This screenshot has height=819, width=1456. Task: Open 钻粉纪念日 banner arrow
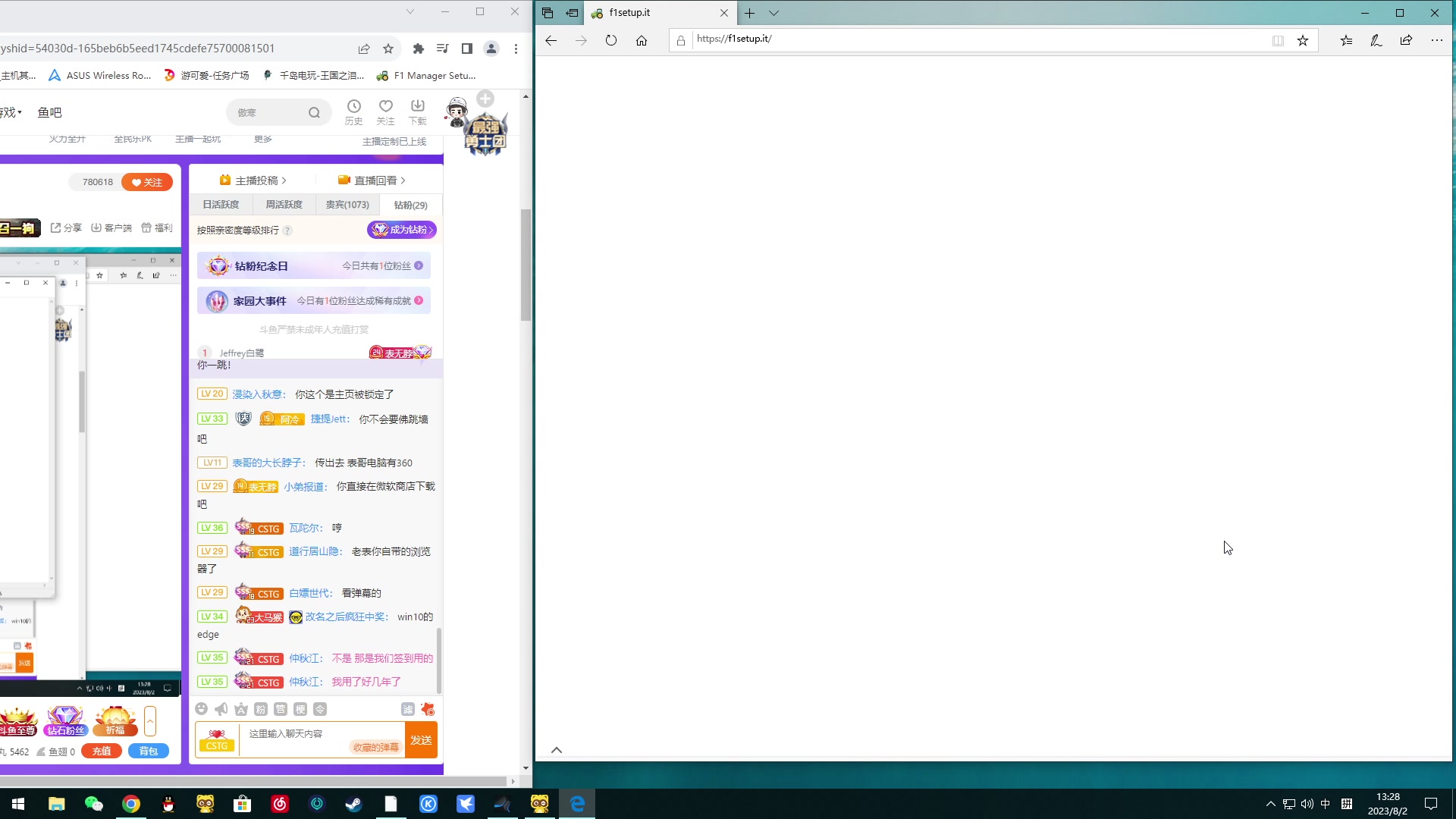tap(419, 266)
